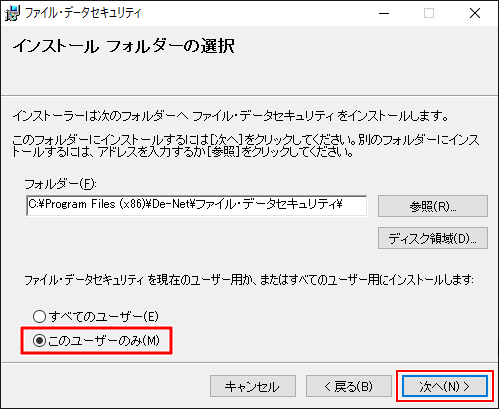Viewport: 499px width, 409px height.
Task: Select the このユーザーのみ(M) radio circle
Action: 39,340
